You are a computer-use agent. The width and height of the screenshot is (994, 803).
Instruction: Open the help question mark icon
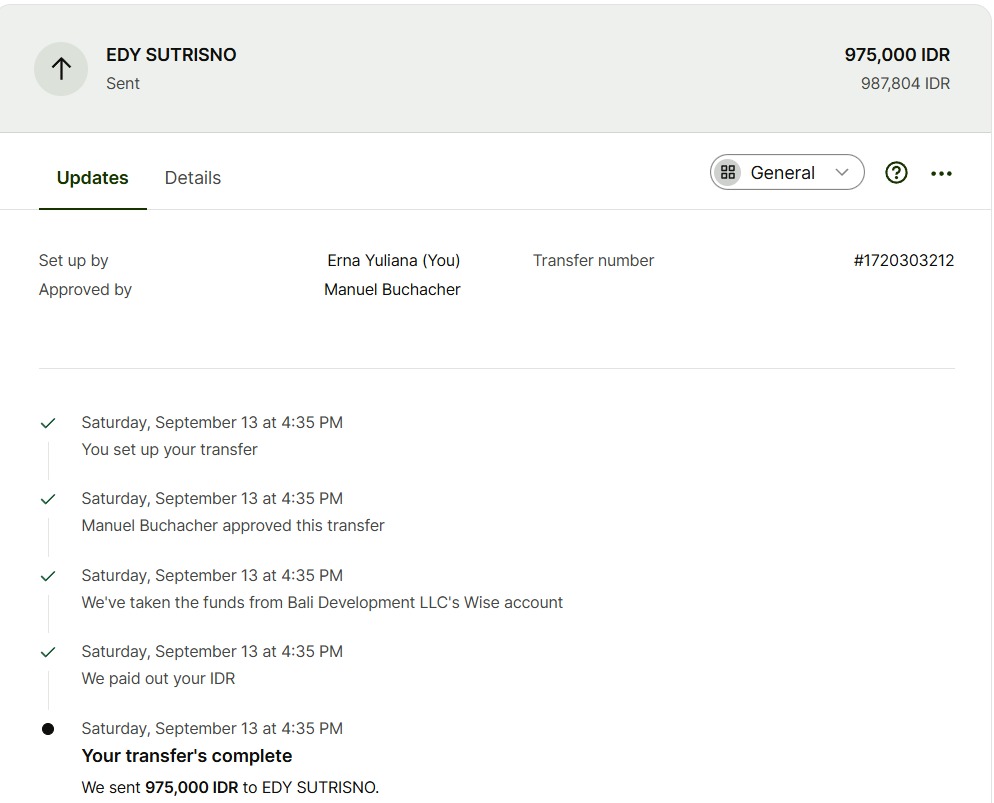point(896,173)
